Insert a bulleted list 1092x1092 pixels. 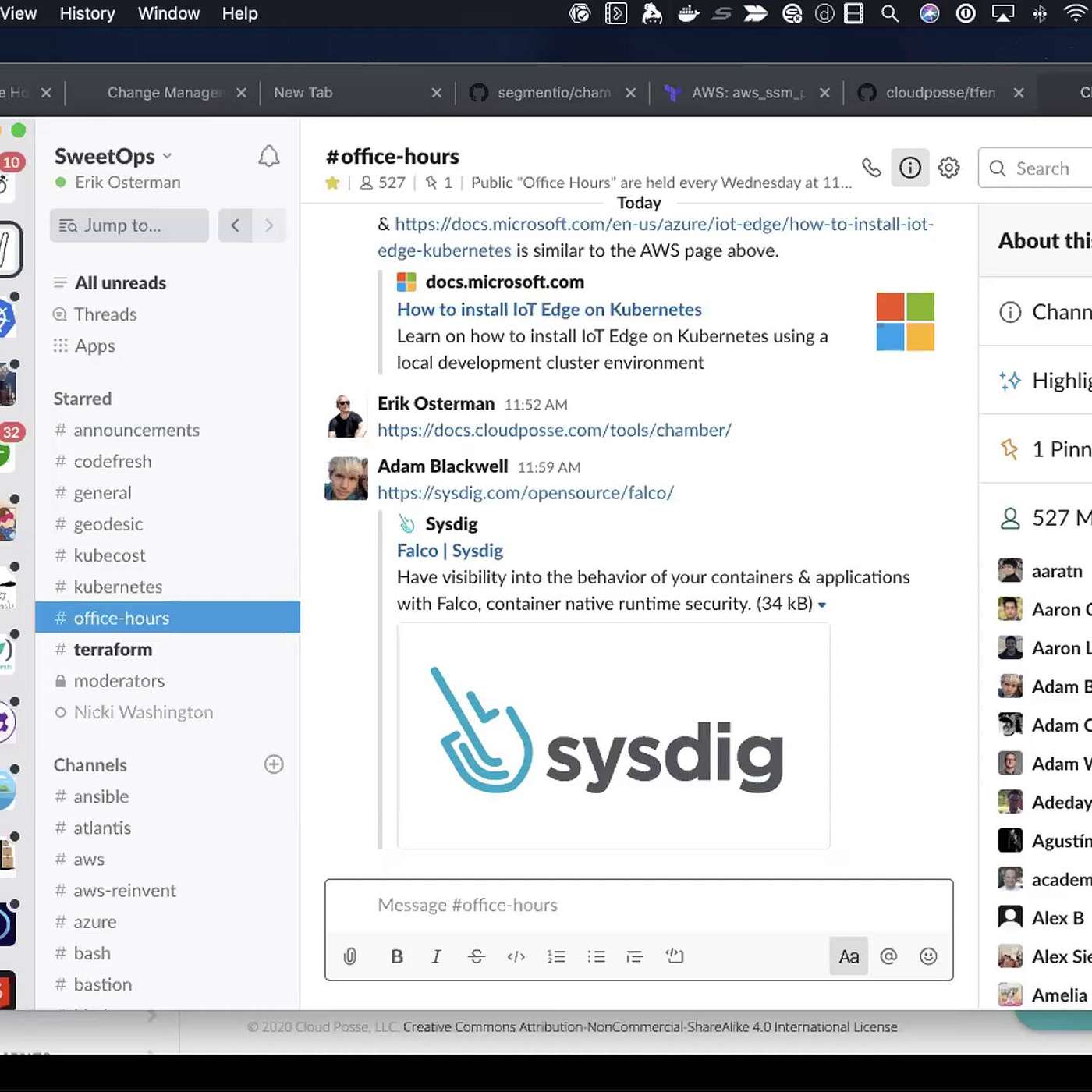click(x=596, y=956)
